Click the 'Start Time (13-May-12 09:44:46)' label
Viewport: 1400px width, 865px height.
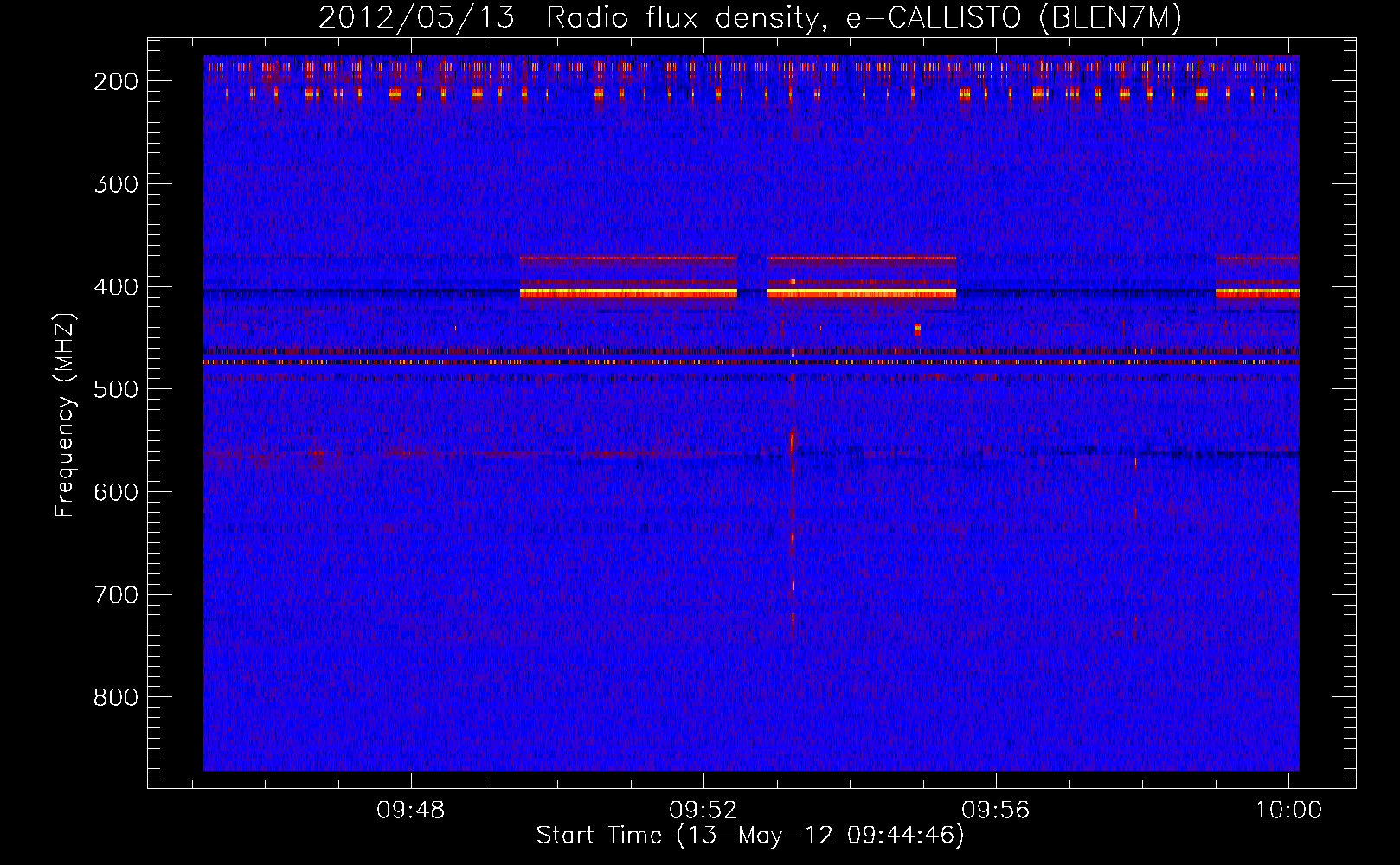coord(750,836)
